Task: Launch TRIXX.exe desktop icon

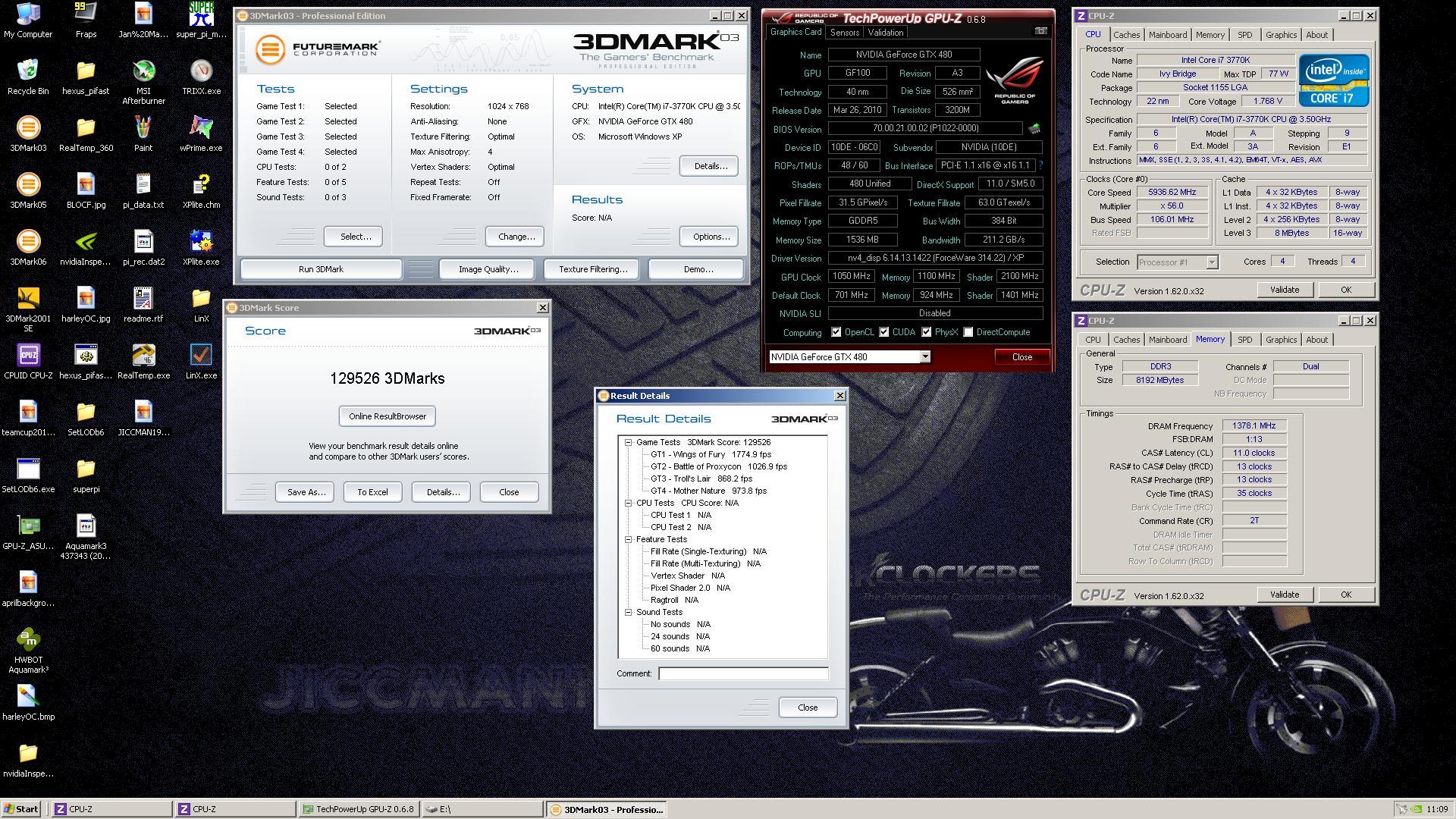Action: (201, 77)
